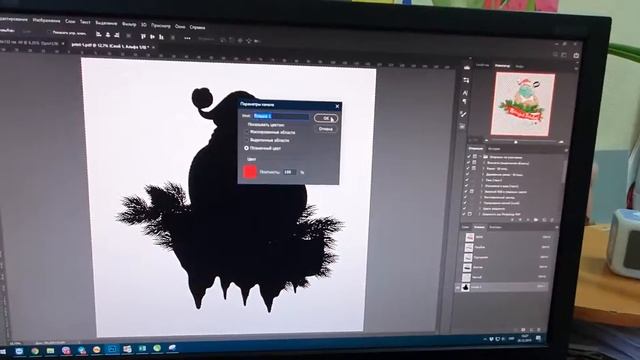Toggle dialog box for Сохранить как Photoshop PDF
The image size is (640, 360).
pyautogui.click(x=470, y=214)
